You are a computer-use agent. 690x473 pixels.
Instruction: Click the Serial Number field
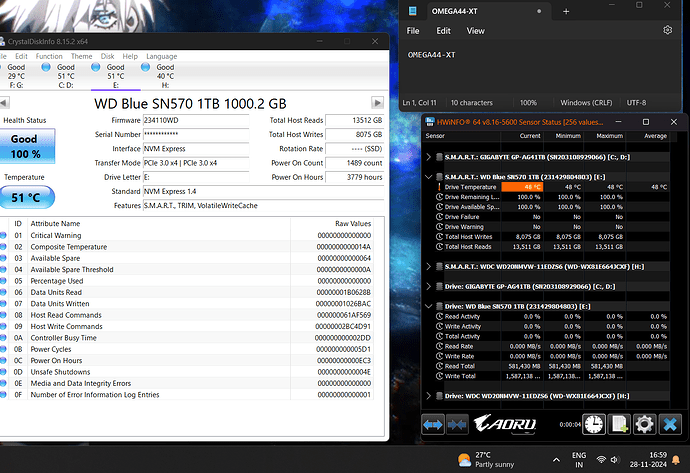[196, 134]
